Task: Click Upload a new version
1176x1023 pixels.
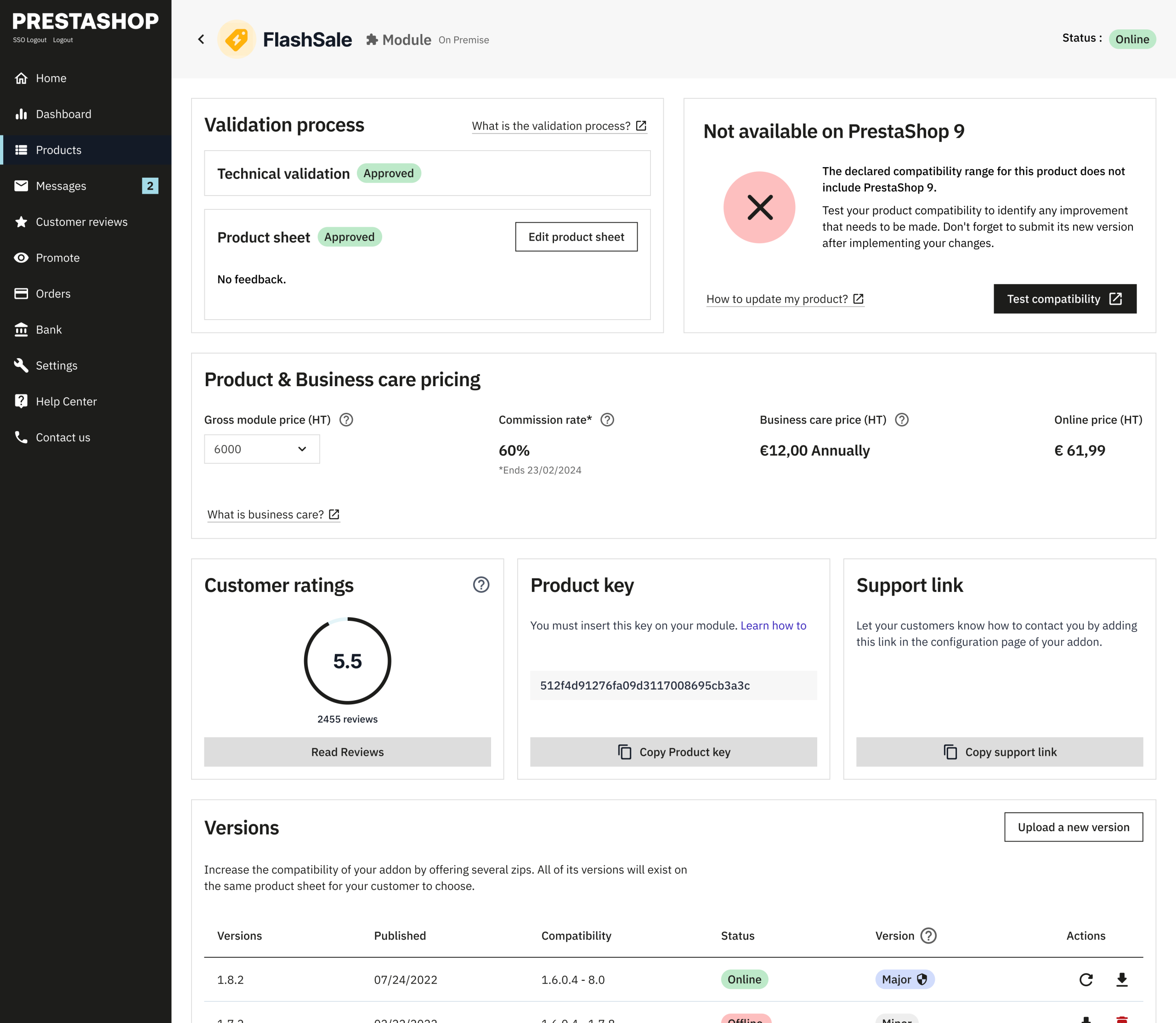Action: (1073, 827)
